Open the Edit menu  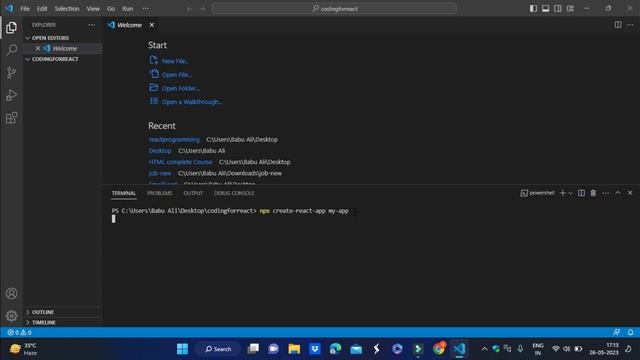(42, 9)
